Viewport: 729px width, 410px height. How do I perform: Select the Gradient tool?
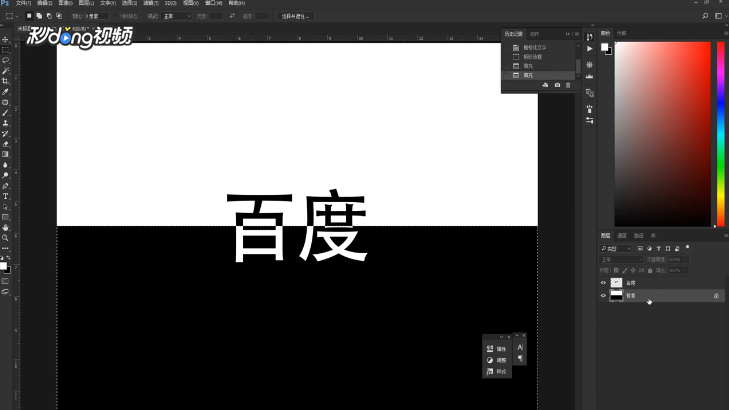coord(6,154)
